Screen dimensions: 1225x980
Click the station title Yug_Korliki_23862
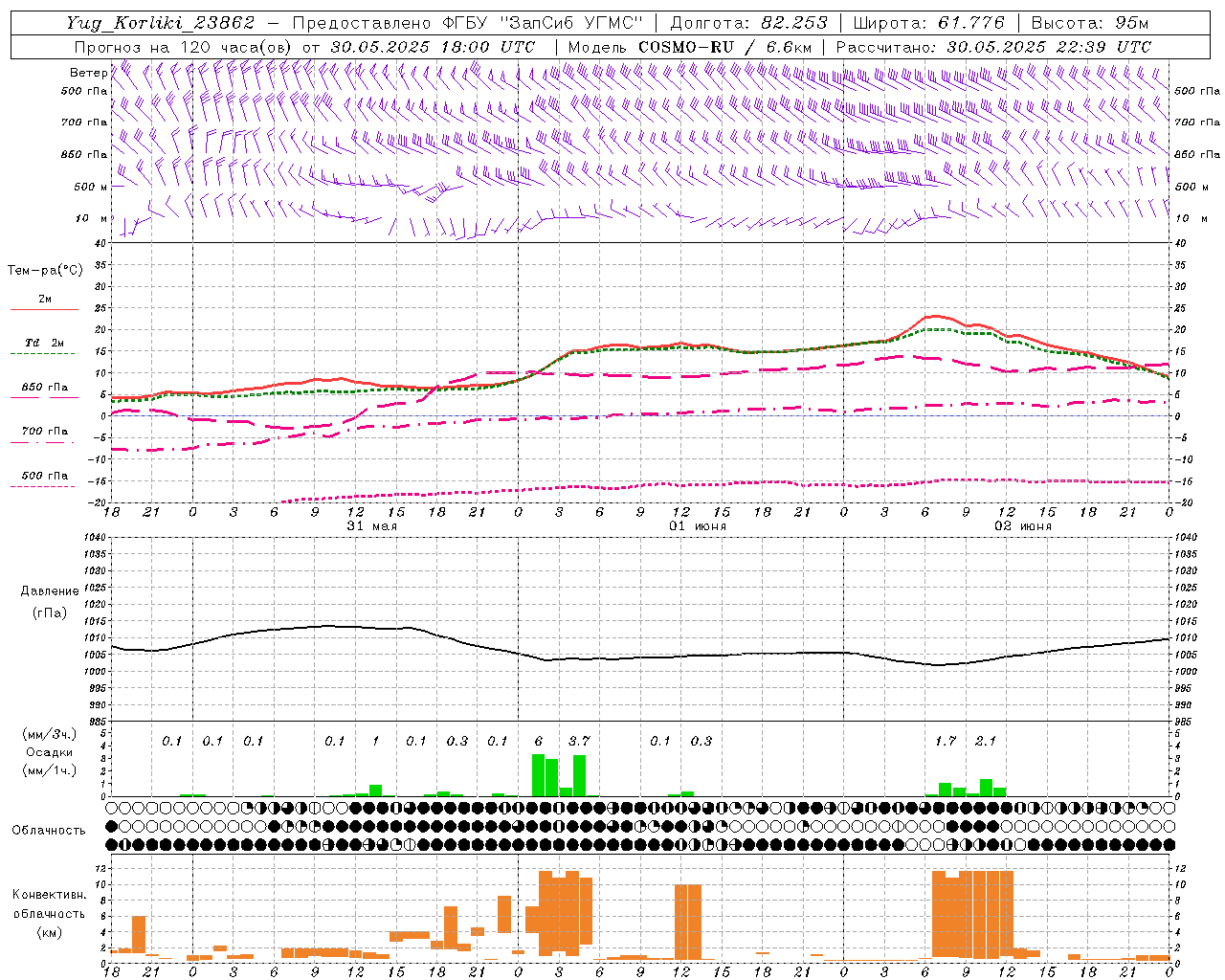pos(161,23)
